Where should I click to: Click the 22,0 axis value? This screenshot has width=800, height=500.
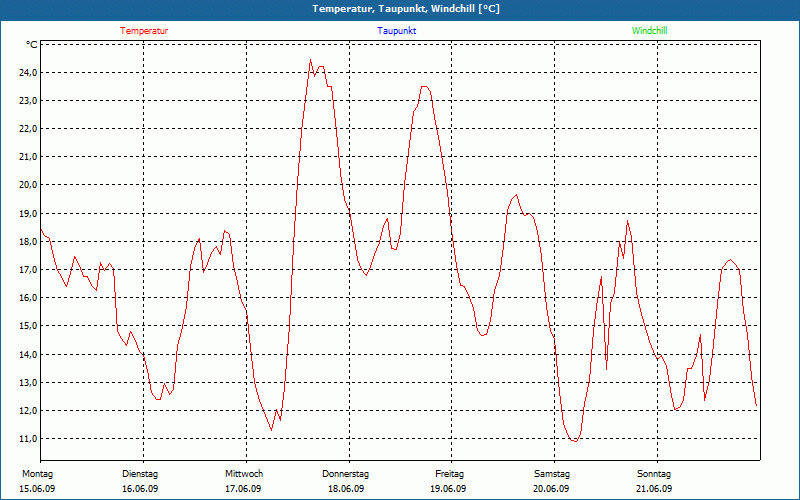coord(27,129)
